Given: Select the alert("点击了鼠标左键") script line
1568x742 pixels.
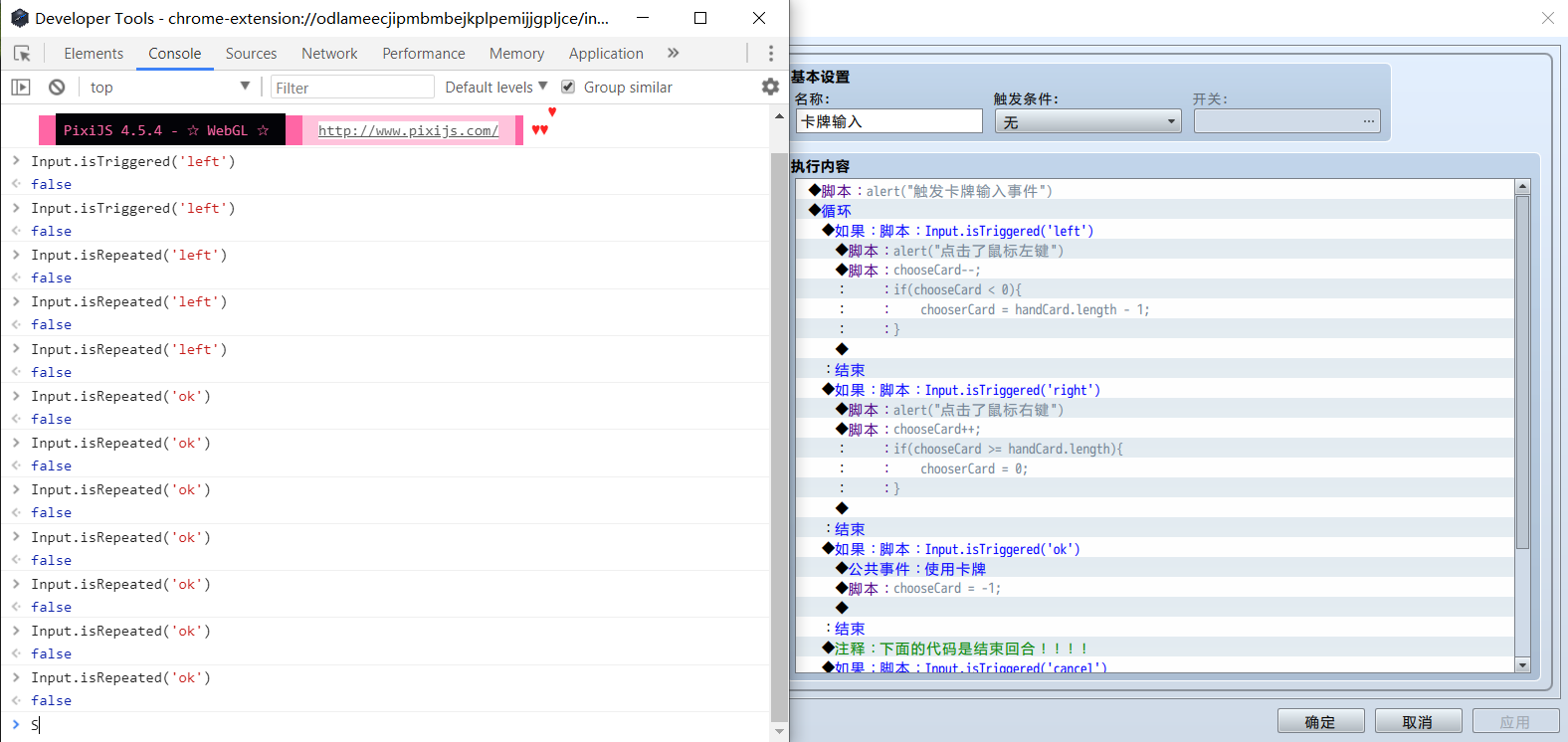Looking at the screenshot, I should 1155,251.
